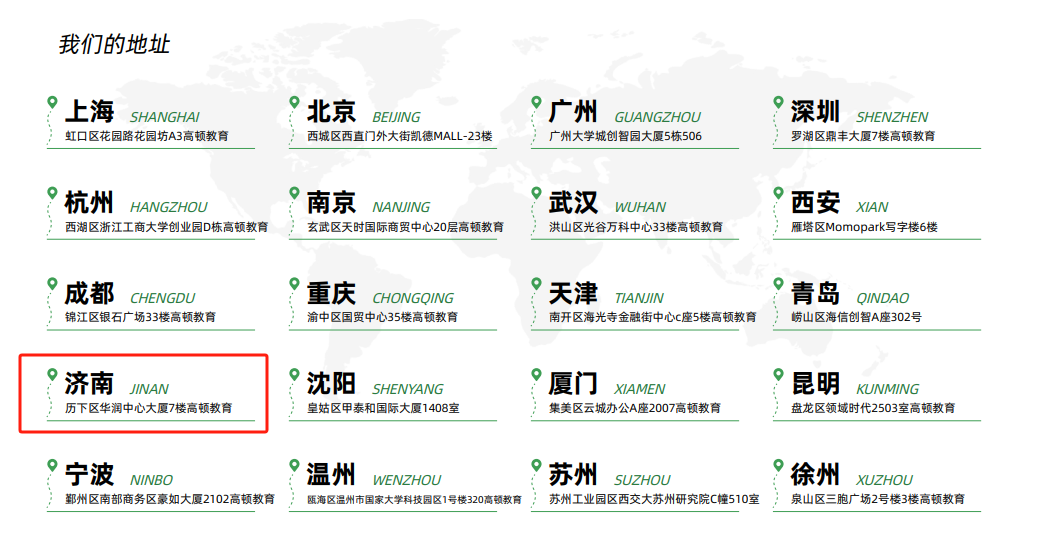This screenshot has width=1043, height=545.
Task: Click the map pin beside 沈阳
Action: [x=294, y=375]
